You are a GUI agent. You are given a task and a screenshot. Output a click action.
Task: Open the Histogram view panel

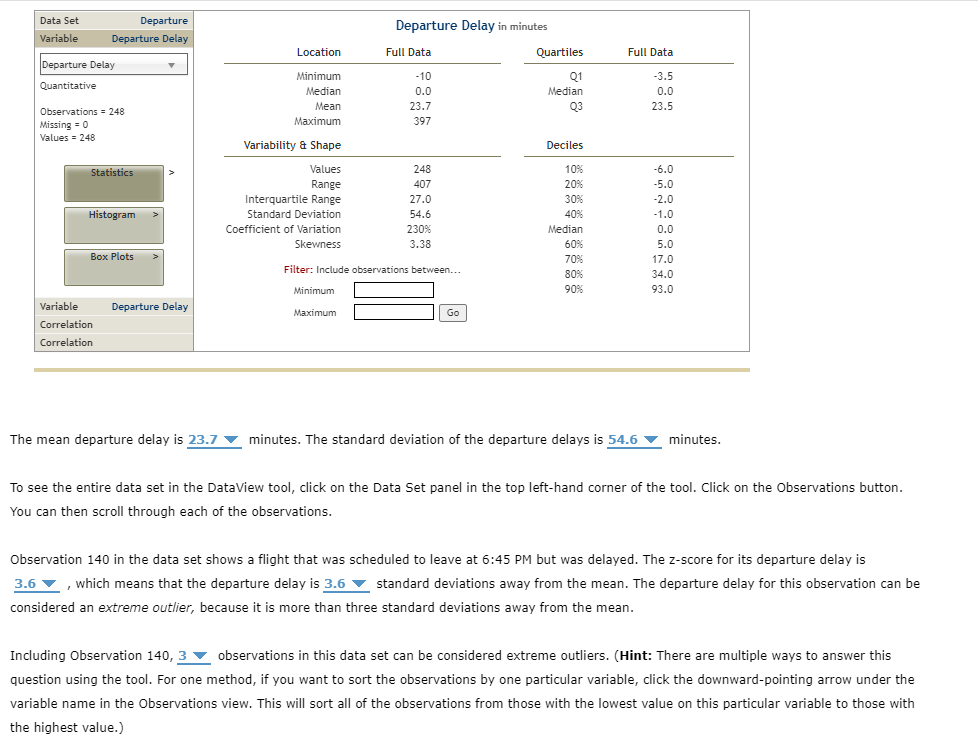click(x=113, y=225)
